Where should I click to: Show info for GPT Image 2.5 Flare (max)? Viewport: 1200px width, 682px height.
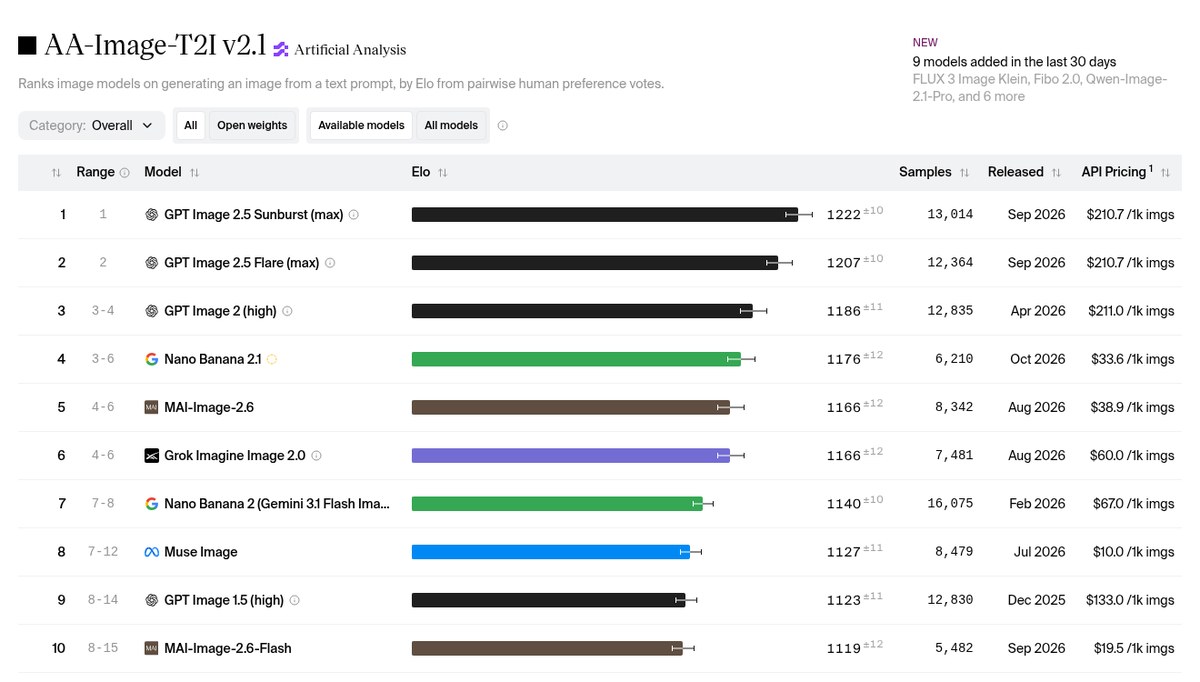(x=330, y=263)
